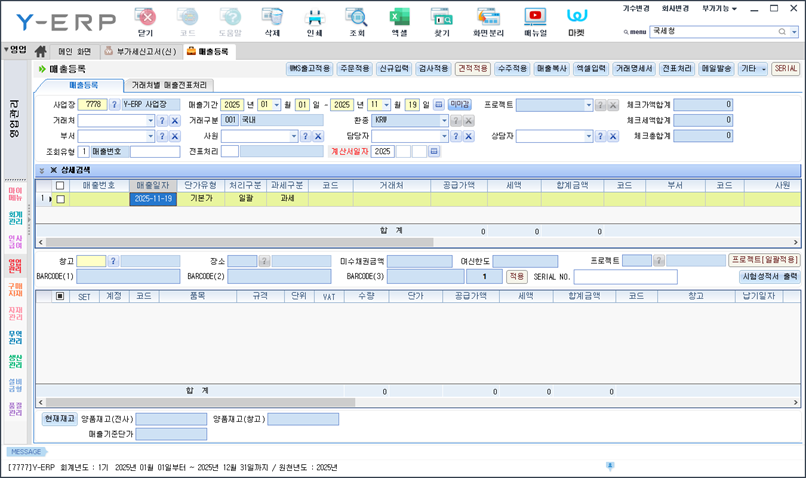Go to home via house icon
Image resolution: width=806 pixels, height=478 pixels.
coord(41,50)
